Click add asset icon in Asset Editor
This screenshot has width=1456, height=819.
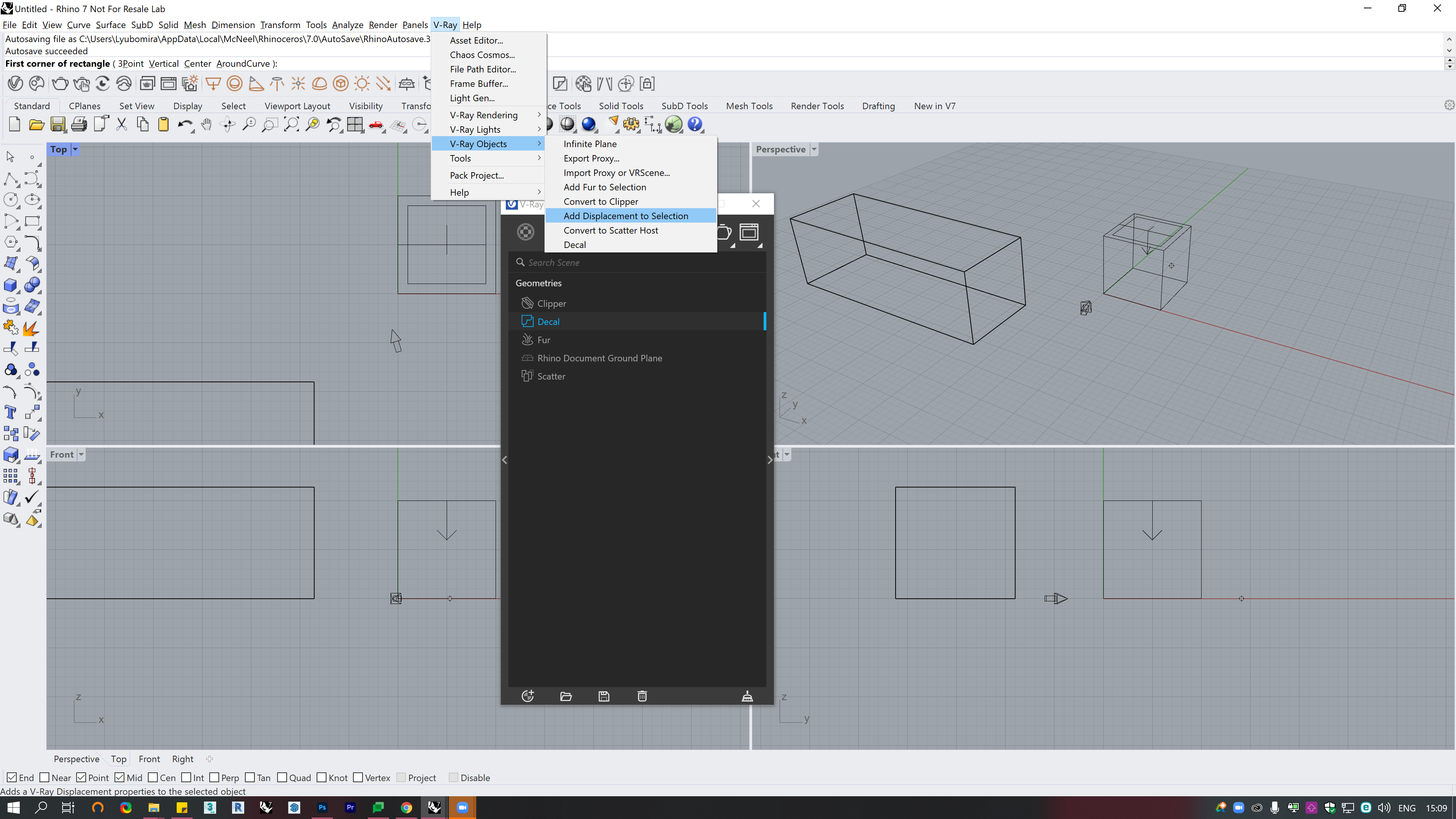pos(527,697)
